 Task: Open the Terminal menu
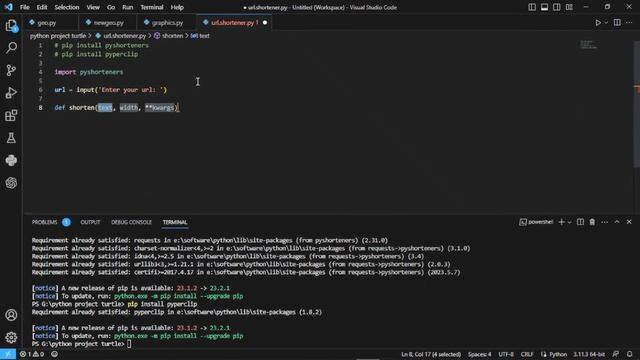coord(151,7)
